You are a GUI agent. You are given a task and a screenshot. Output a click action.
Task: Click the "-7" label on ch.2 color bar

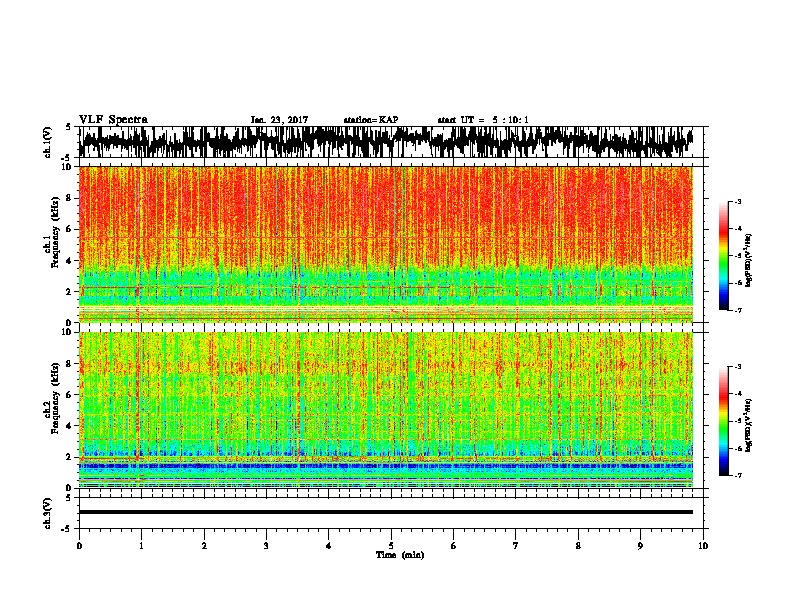pos(737,475)
